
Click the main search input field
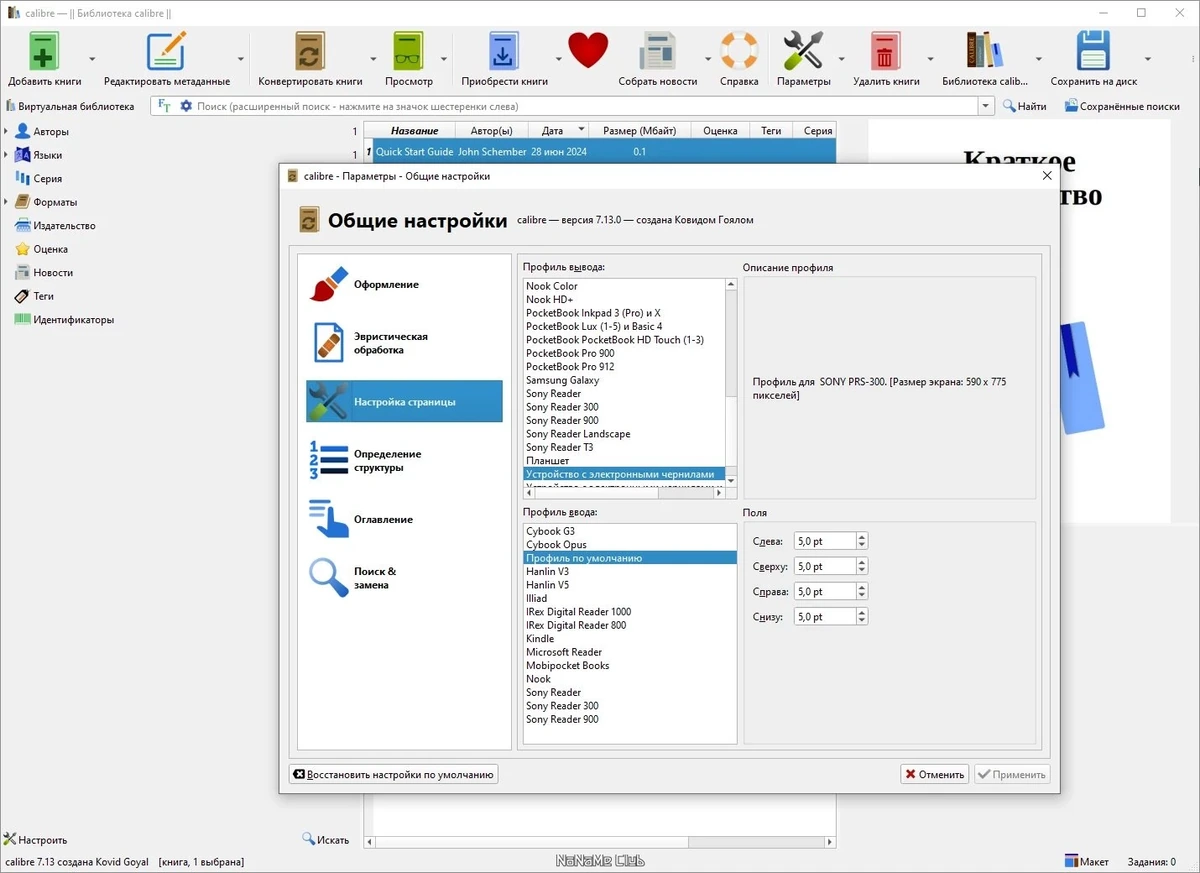click(585, 106)
